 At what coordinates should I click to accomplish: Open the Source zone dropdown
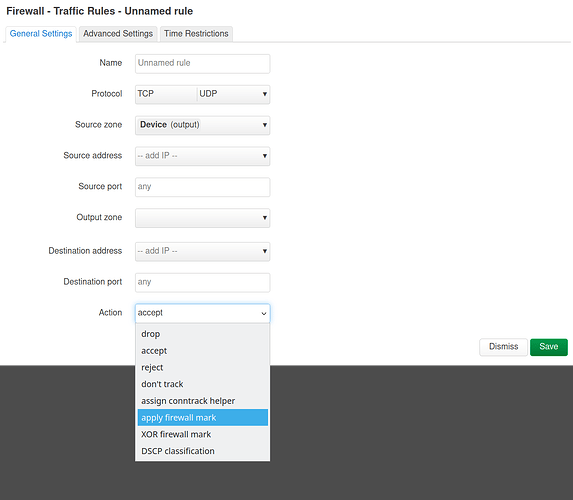tap(202, 125)
